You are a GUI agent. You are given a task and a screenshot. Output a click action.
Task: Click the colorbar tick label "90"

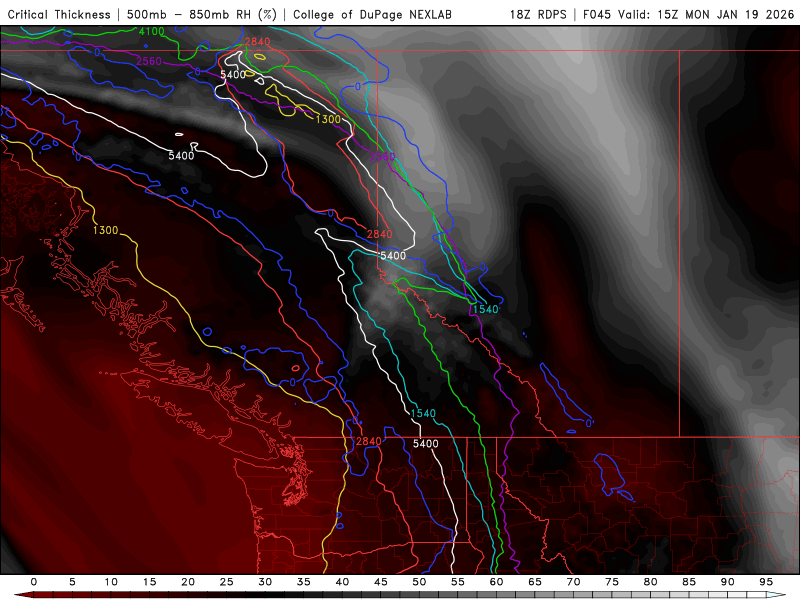728,582
